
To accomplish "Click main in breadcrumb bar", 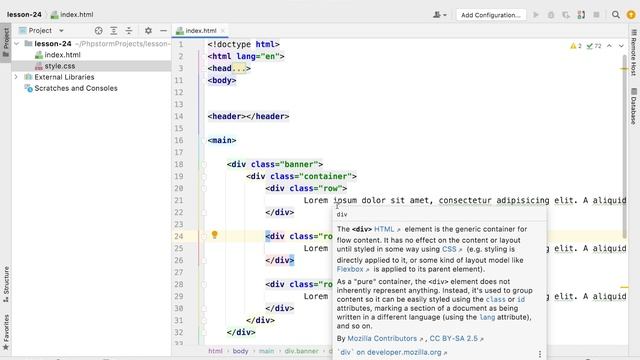I will pyautogui.click(x=266, y=351).
